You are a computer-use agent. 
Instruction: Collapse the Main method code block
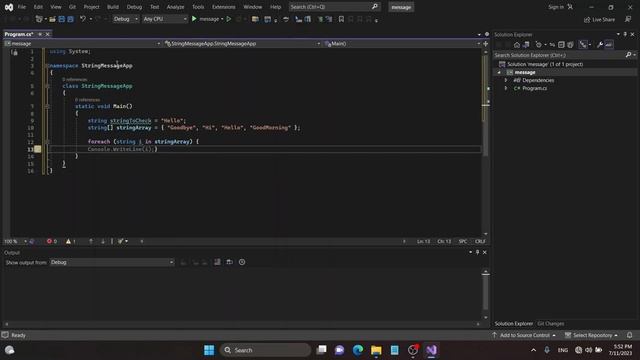47,106
